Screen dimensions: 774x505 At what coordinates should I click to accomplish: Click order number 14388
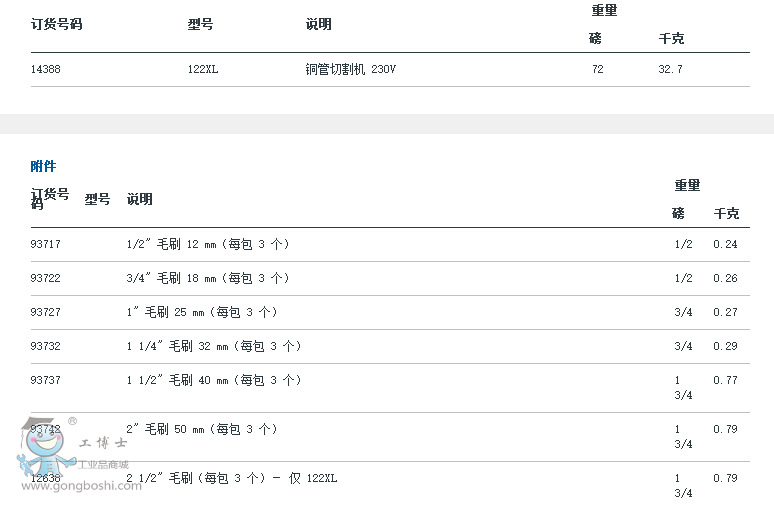click(x=46, y=70)
